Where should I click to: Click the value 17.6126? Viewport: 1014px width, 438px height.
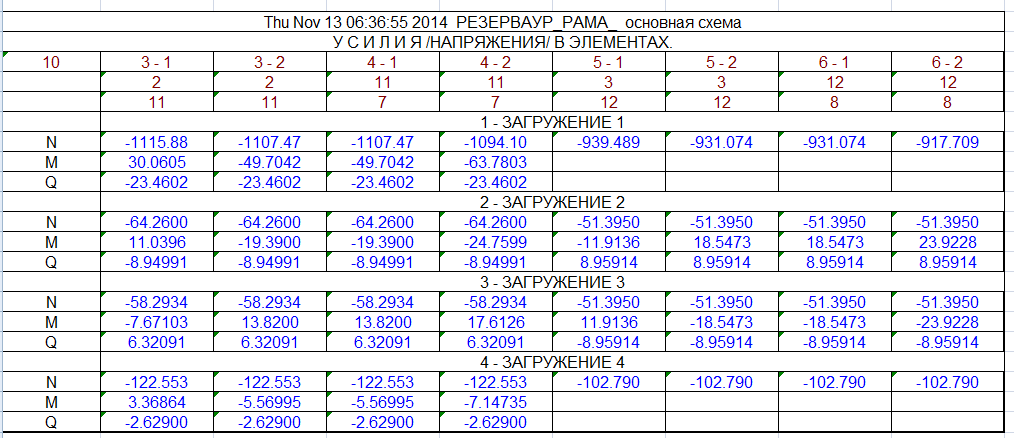tap(495, 322)
